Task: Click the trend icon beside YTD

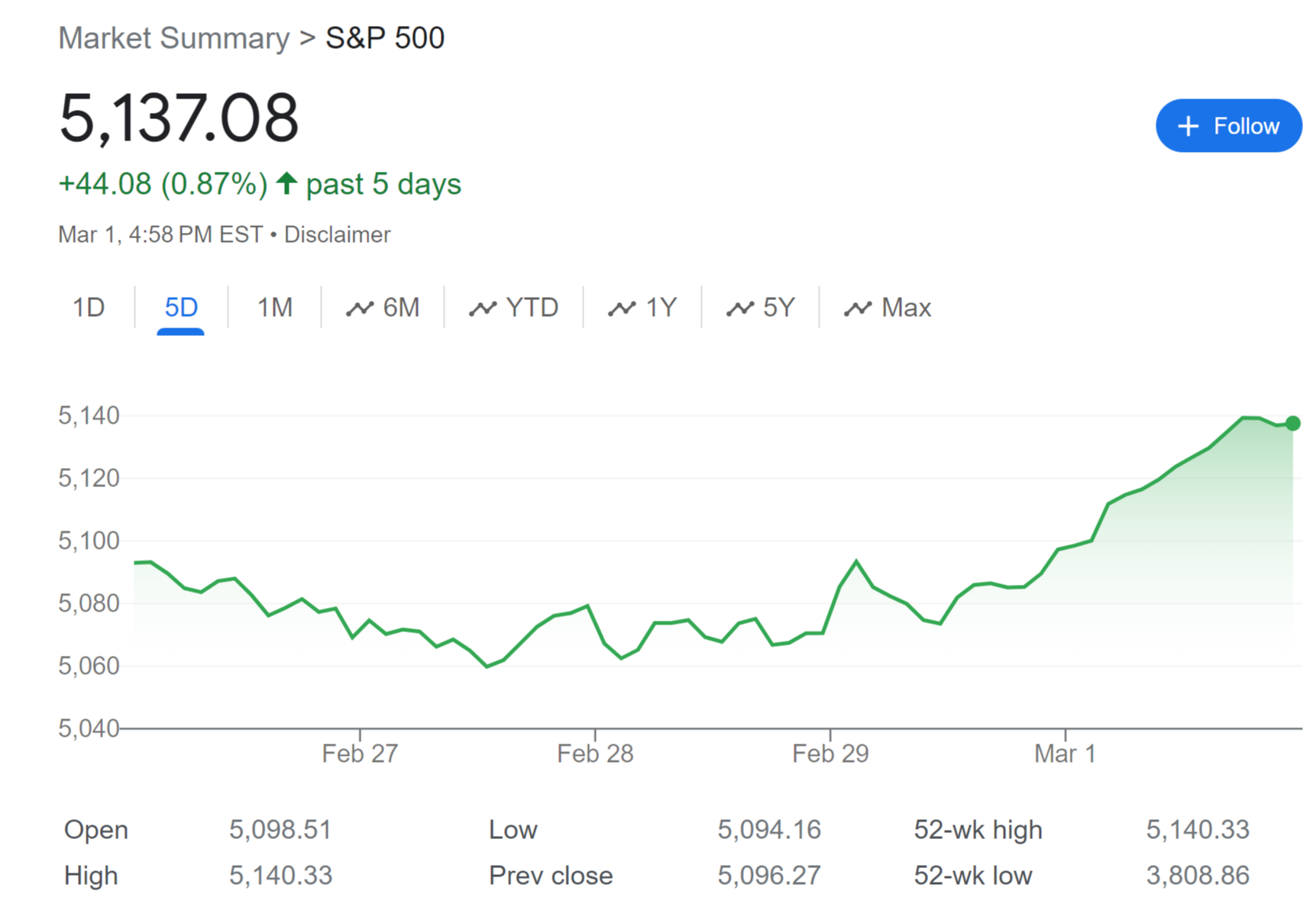Action: click(x=483, y=308)
